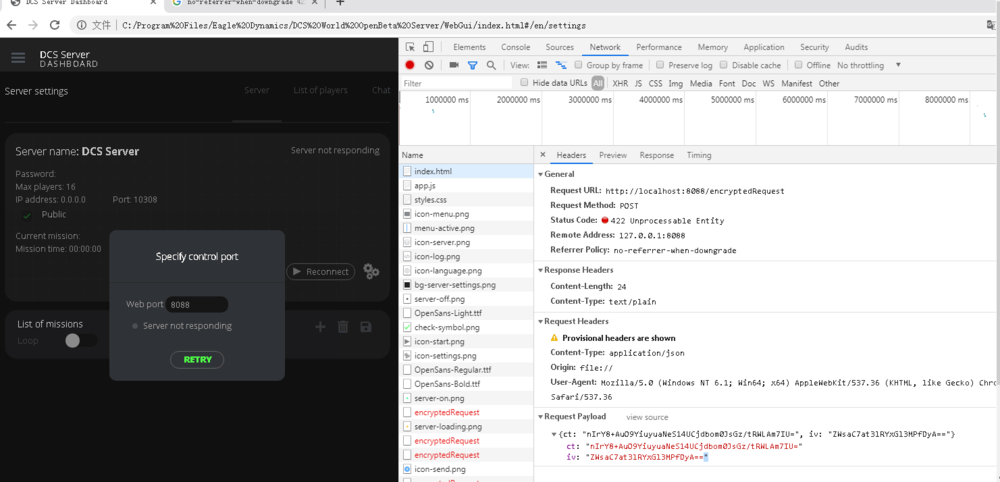The width and height of the screenshot is (1000, 482).
Task: Open network search with magnifier icon
Action: [491, 65]
